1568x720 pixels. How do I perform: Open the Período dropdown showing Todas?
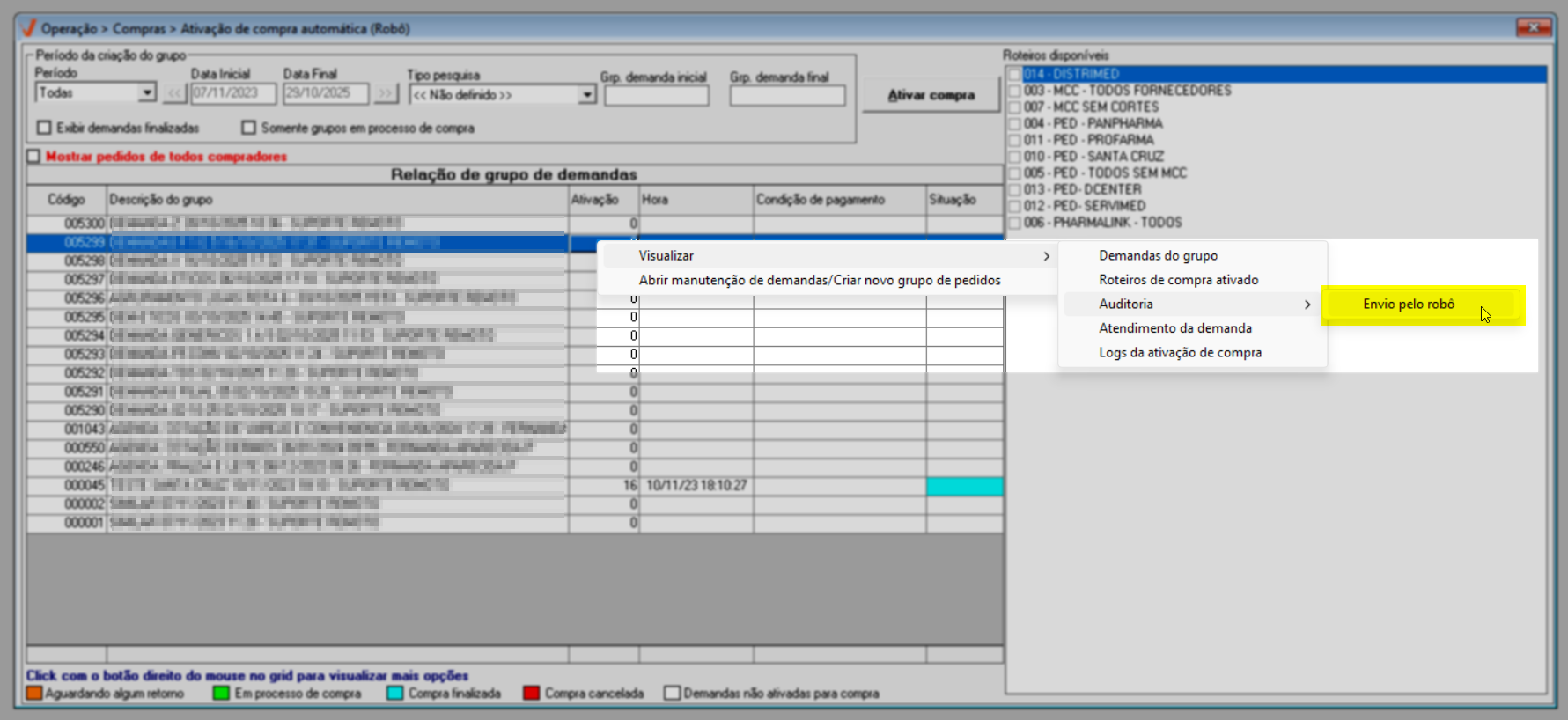147,93
